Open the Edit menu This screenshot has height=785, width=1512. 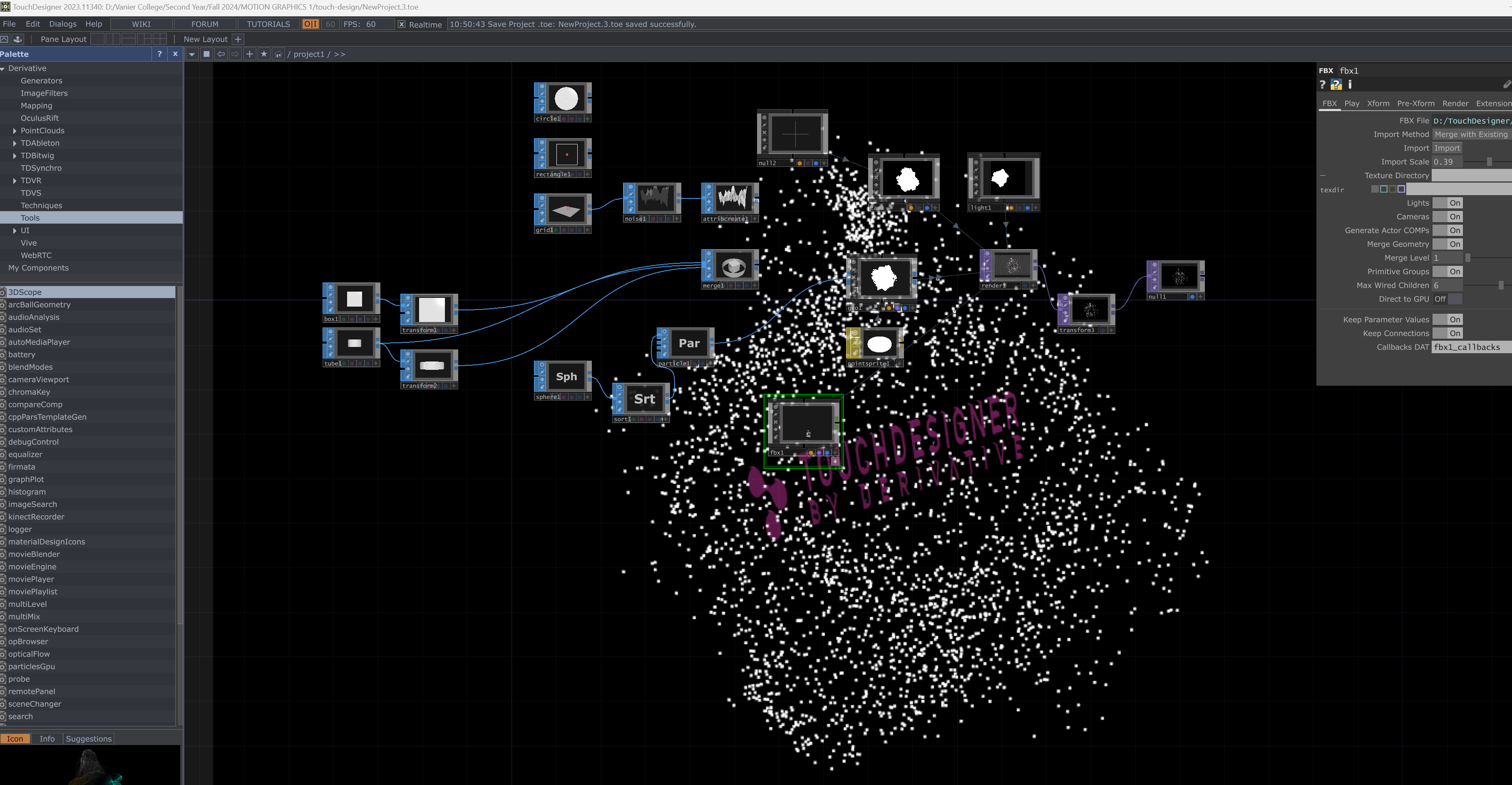click(x=33, y=24)
